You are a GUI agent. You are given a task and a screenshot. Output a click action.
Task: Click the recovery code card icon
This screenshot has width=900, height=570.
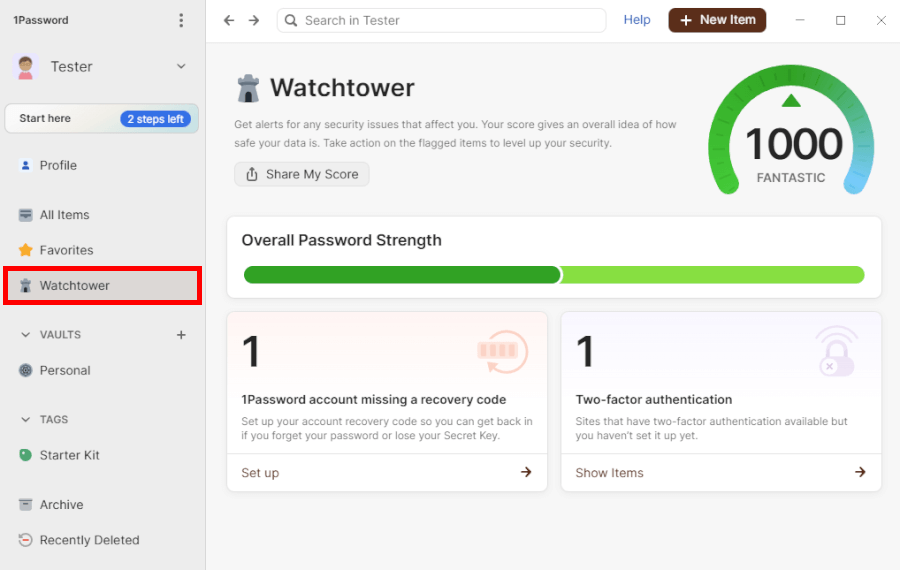tap(502, 351)
